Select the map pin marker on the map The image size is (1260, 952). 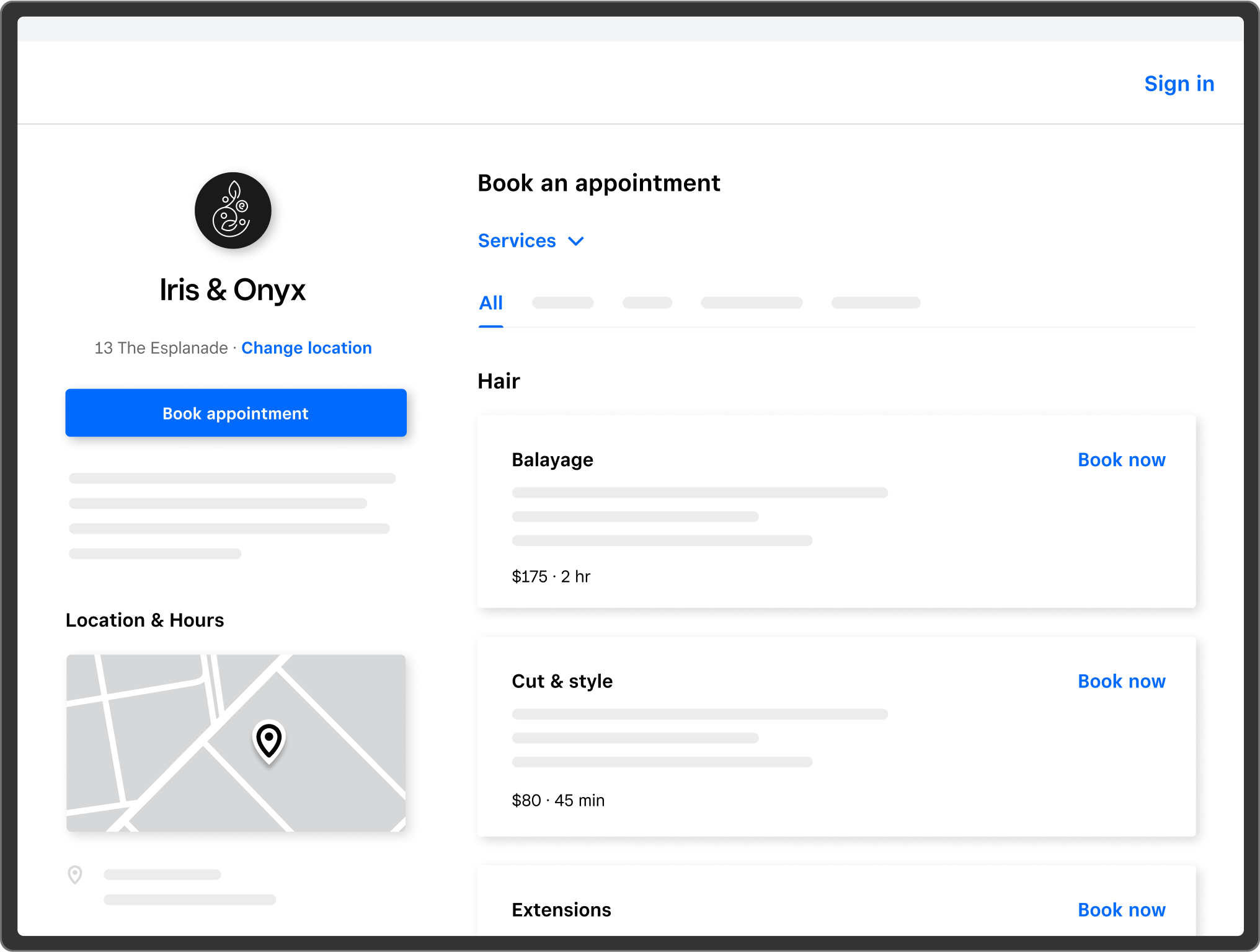coord(268,741)
